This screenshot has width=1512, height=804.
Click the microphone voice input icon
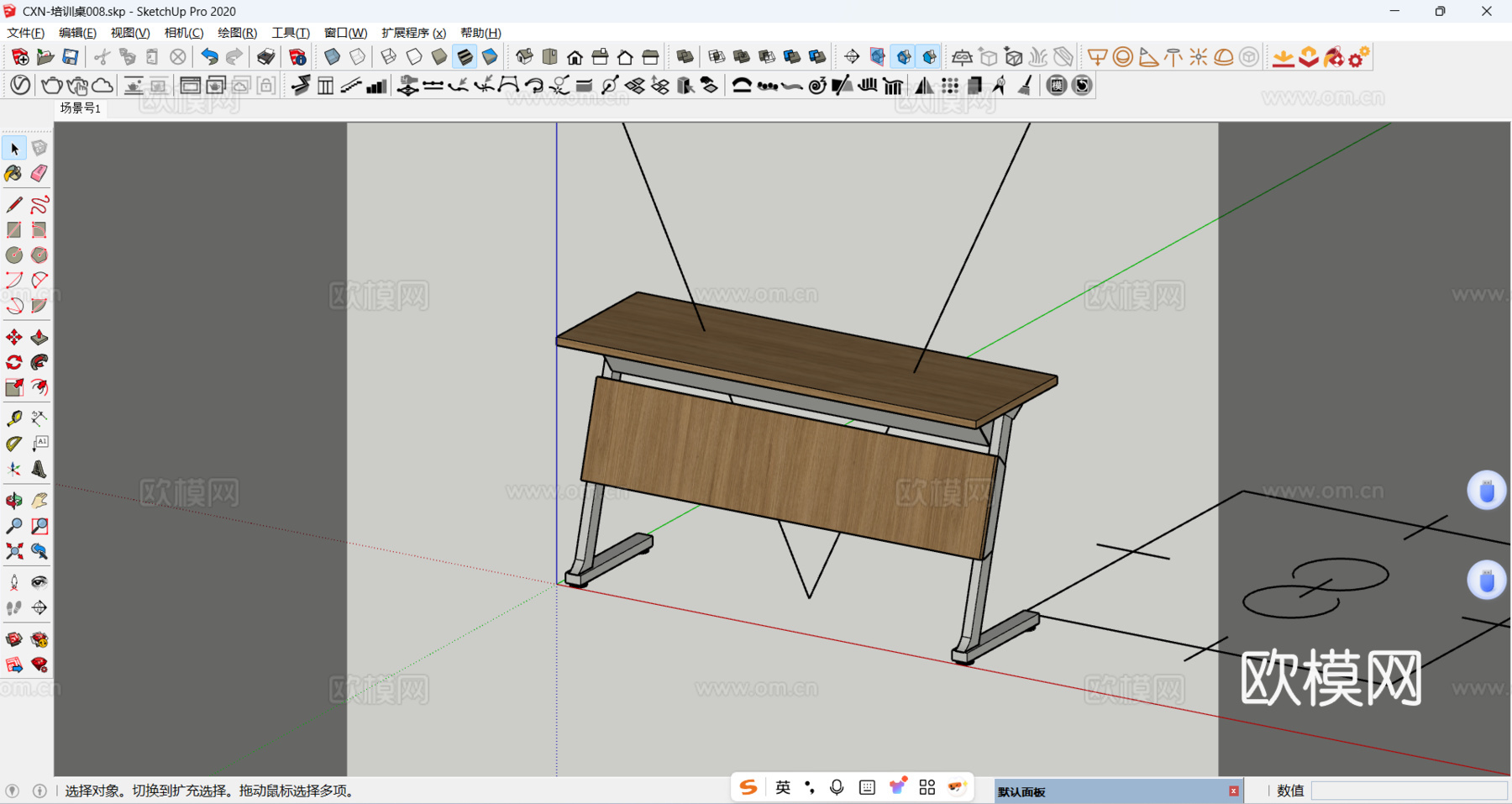[837, 787]
